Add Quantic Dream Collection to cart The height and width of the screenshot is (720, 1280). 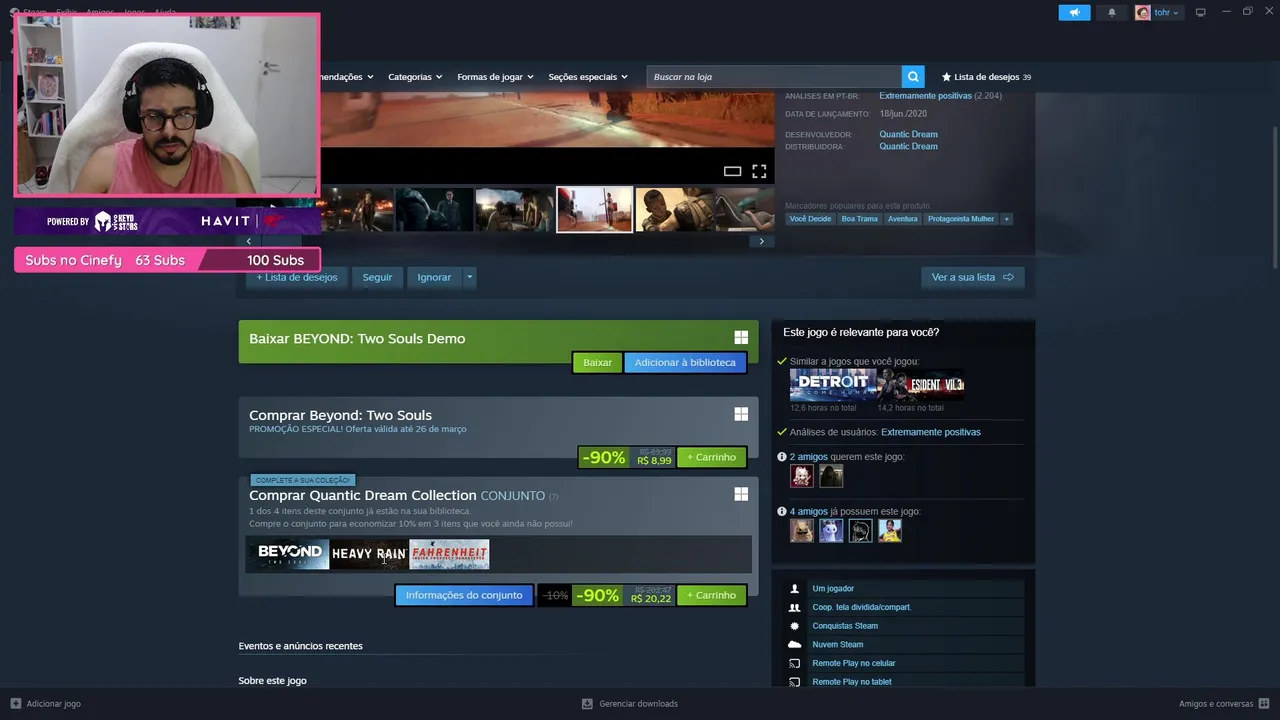coord(711,595)
